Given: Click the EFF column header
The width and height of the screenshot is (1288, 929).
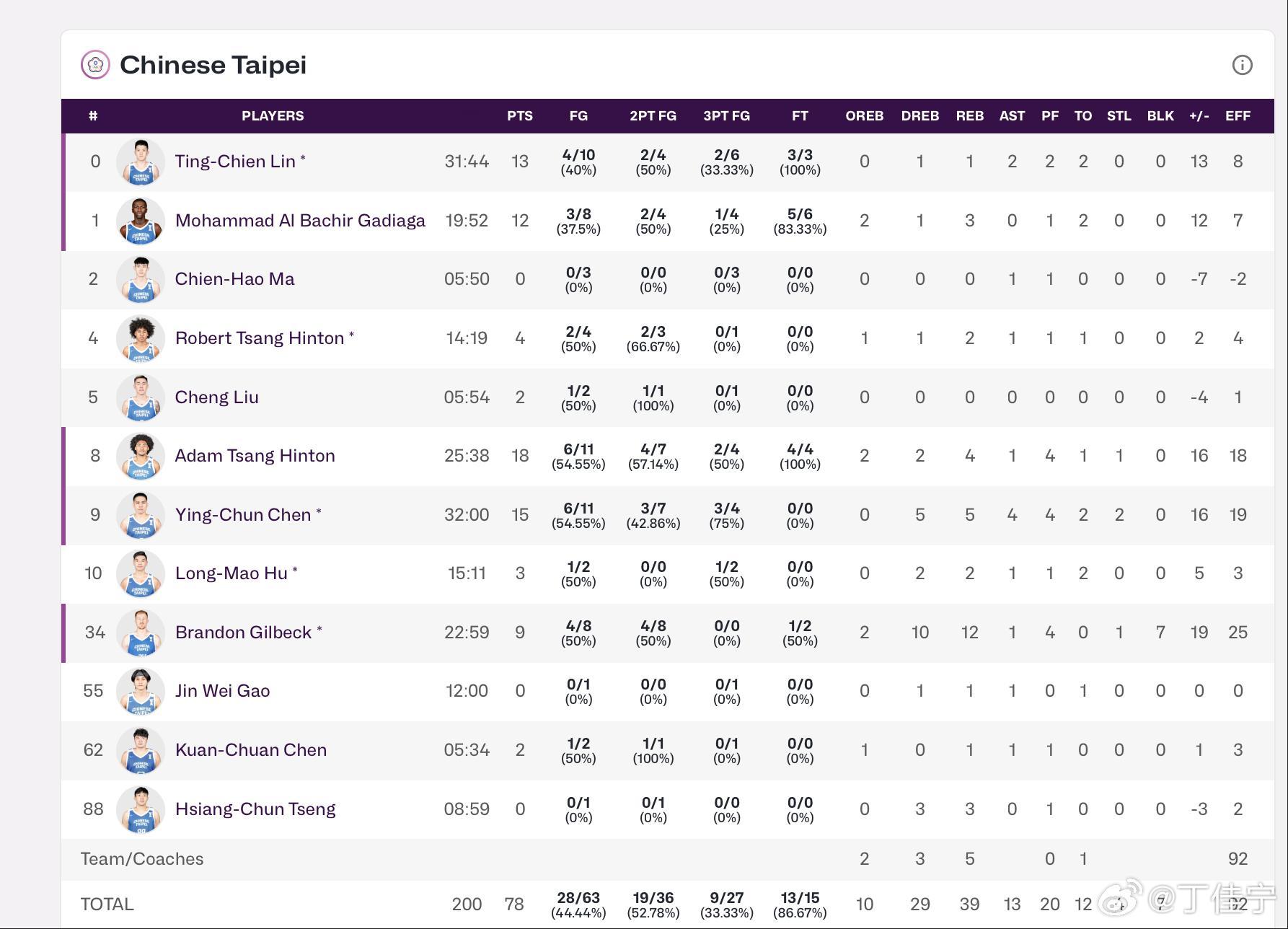Looking at the screenshot, I should coord(1238,116).
